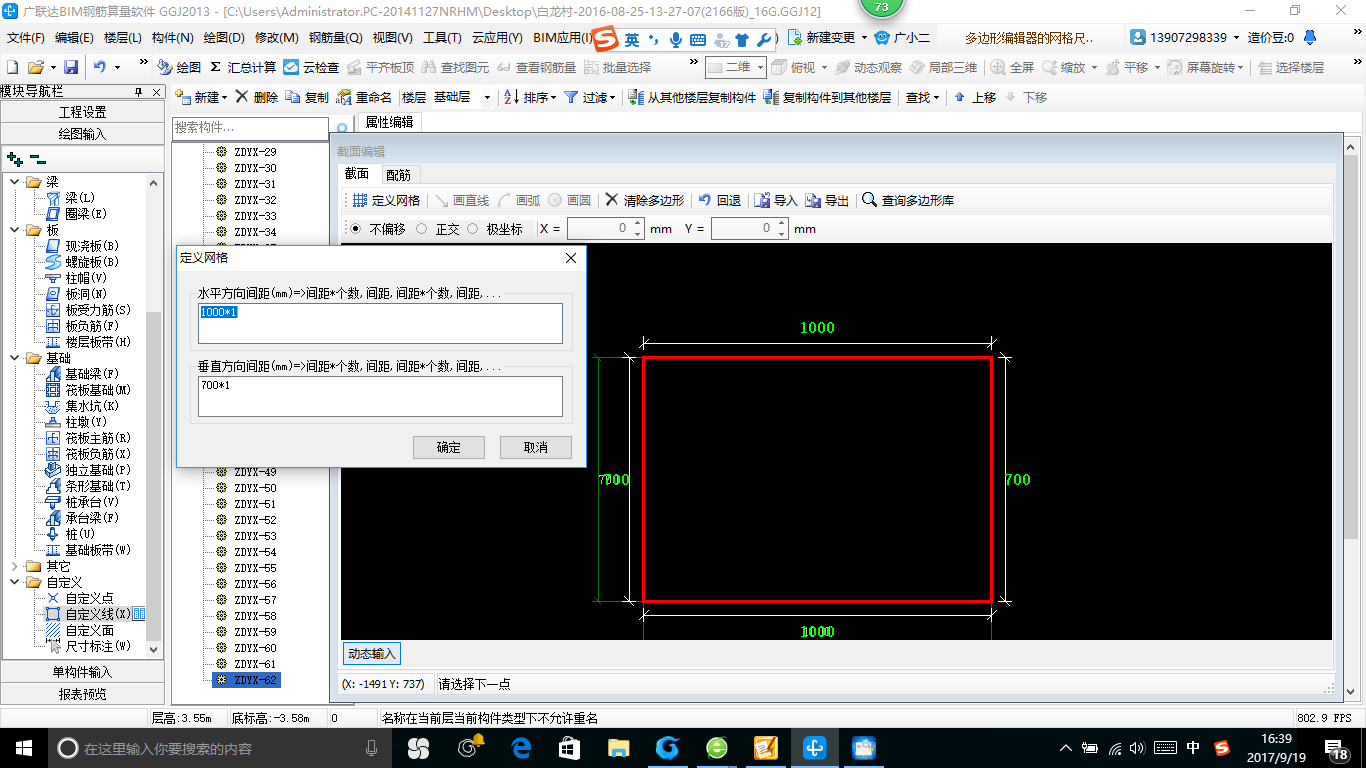This screenshot has height=768, width=1366.
Task: Open the 工具(T) menu
Action: tap(442, 38)
